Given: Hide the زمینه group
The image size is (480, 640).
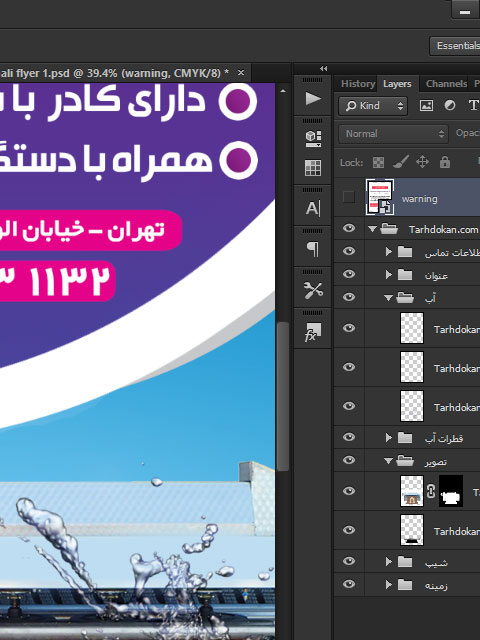Looking at the screenshot, I should 349,584.
